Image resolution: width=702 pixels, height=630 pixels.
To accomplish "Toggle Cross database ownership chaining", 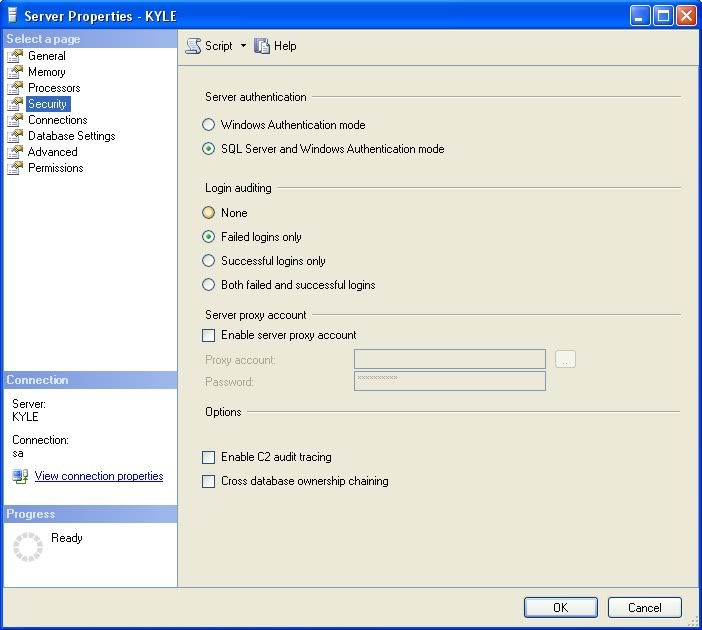I will pyautogui.click(x=209, y=481).
